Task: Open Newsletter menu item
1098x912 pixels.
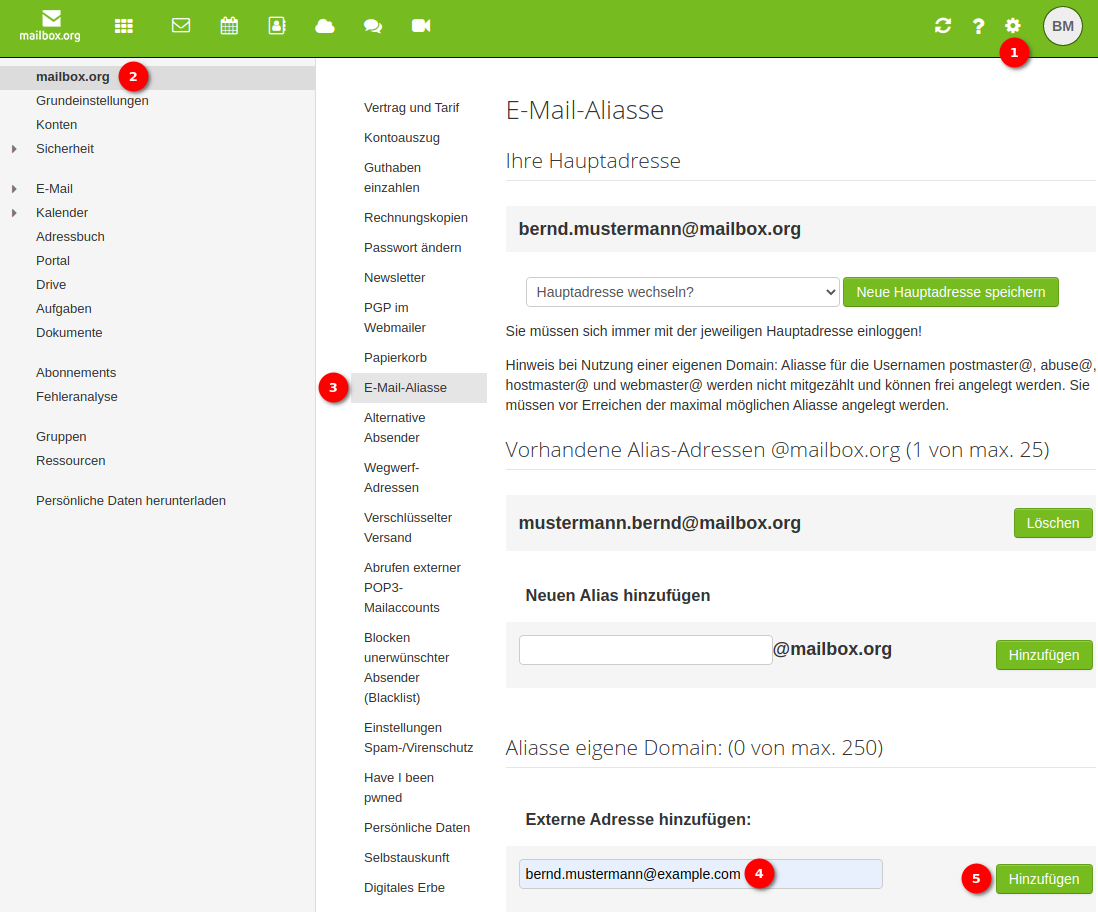Action: click(x=394, y=277)
